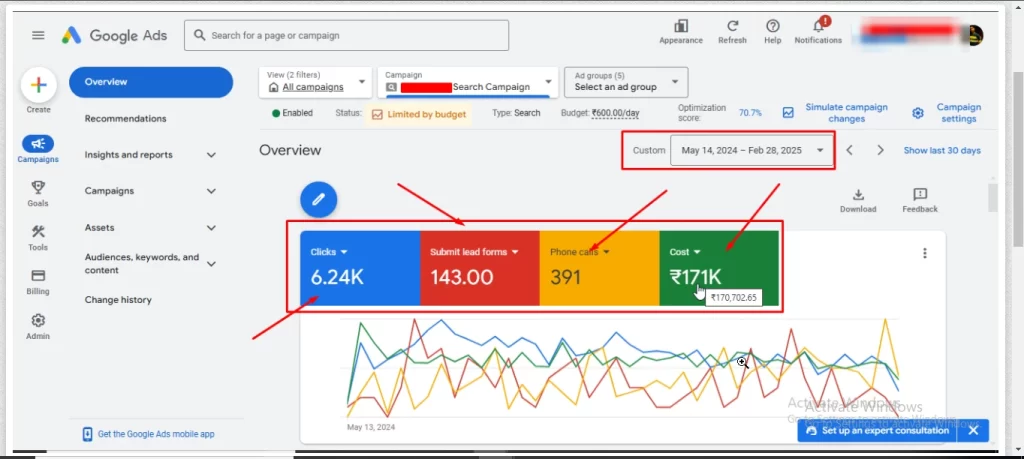Click the Simulate campaign changes chart icon

point(788,113)
